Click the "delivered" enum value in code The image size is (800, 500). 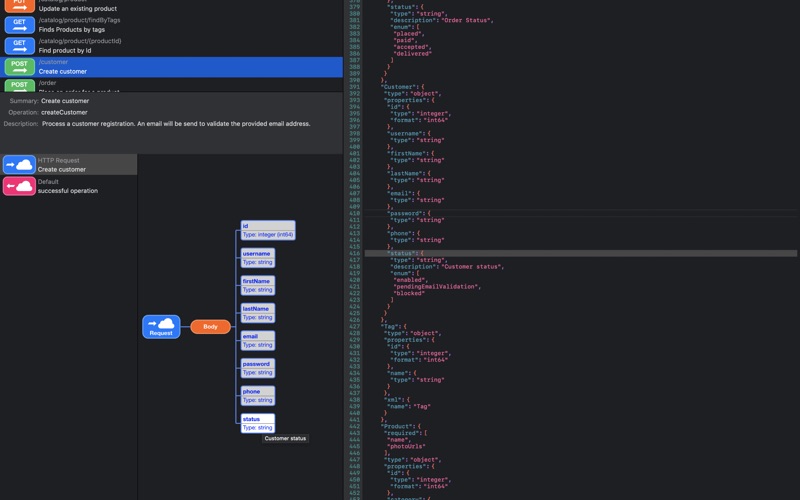(413, 54)
